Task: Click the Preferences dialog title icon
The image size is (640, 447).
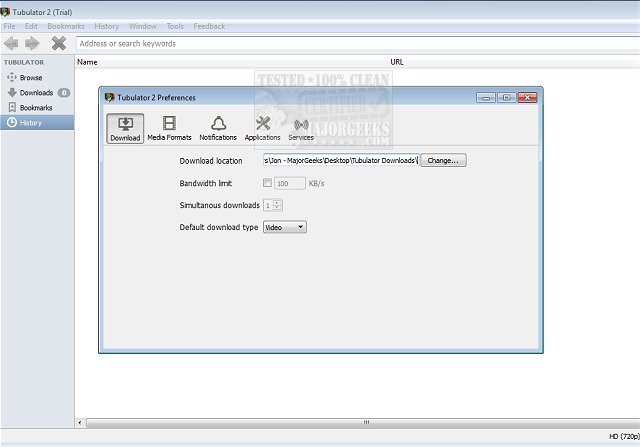Action: point(109,97)
